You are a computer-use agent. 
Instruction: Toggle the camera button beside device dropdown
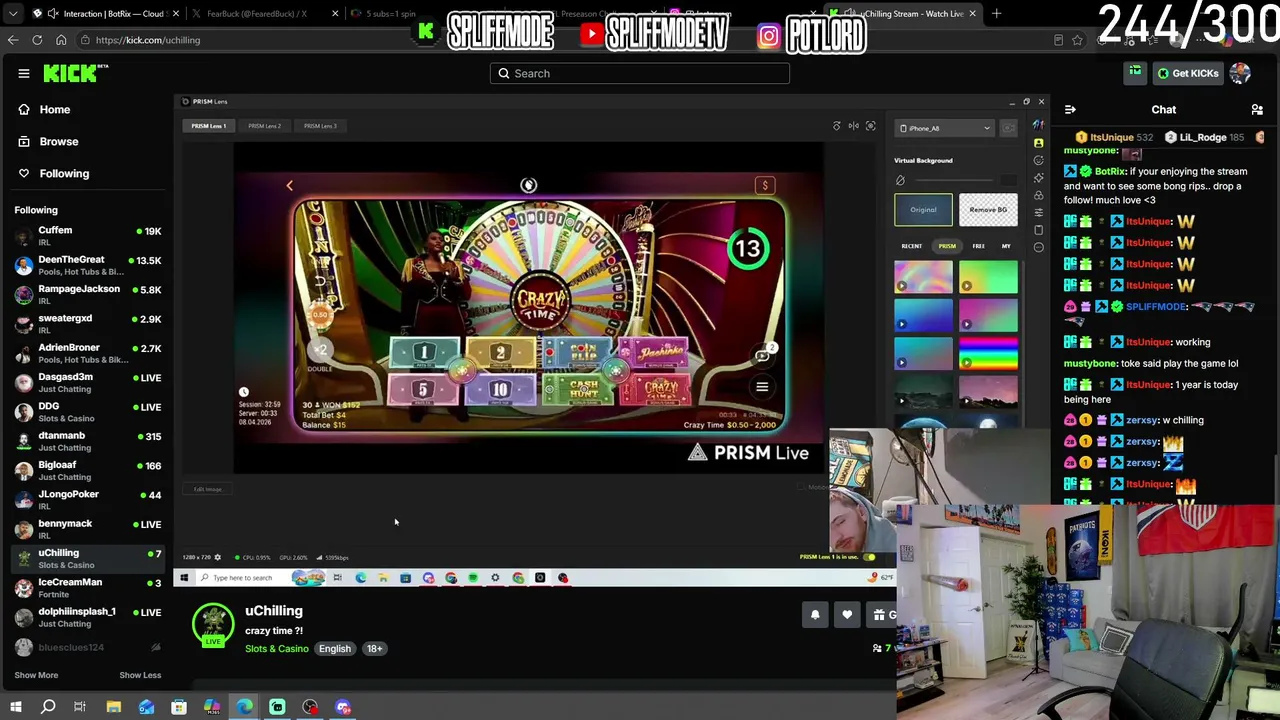(x=1008, y=128)
